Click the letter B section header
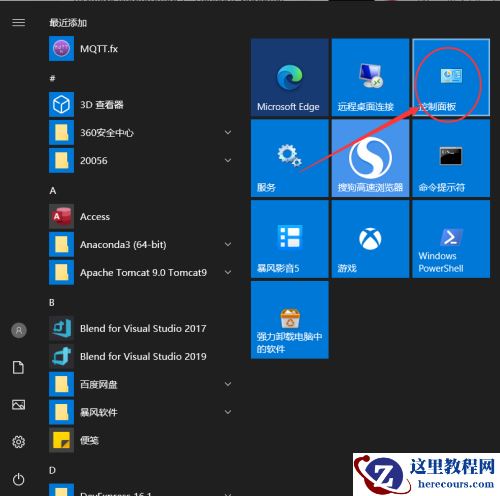 point(52,303)
